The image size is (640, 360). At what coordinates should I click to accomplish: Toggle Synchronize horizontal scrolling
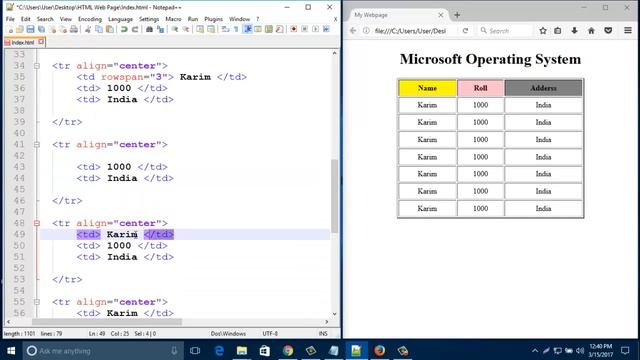pyautogui.click(x=211, y=29)
